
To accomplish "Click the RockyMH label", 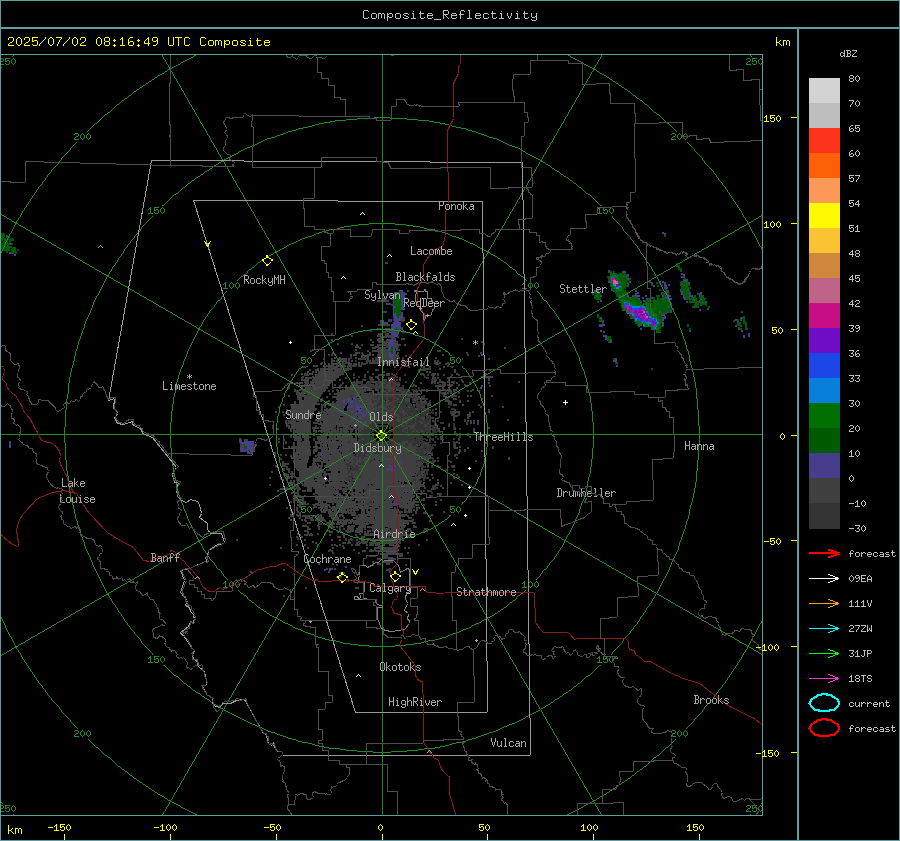I will click(264, 280).
